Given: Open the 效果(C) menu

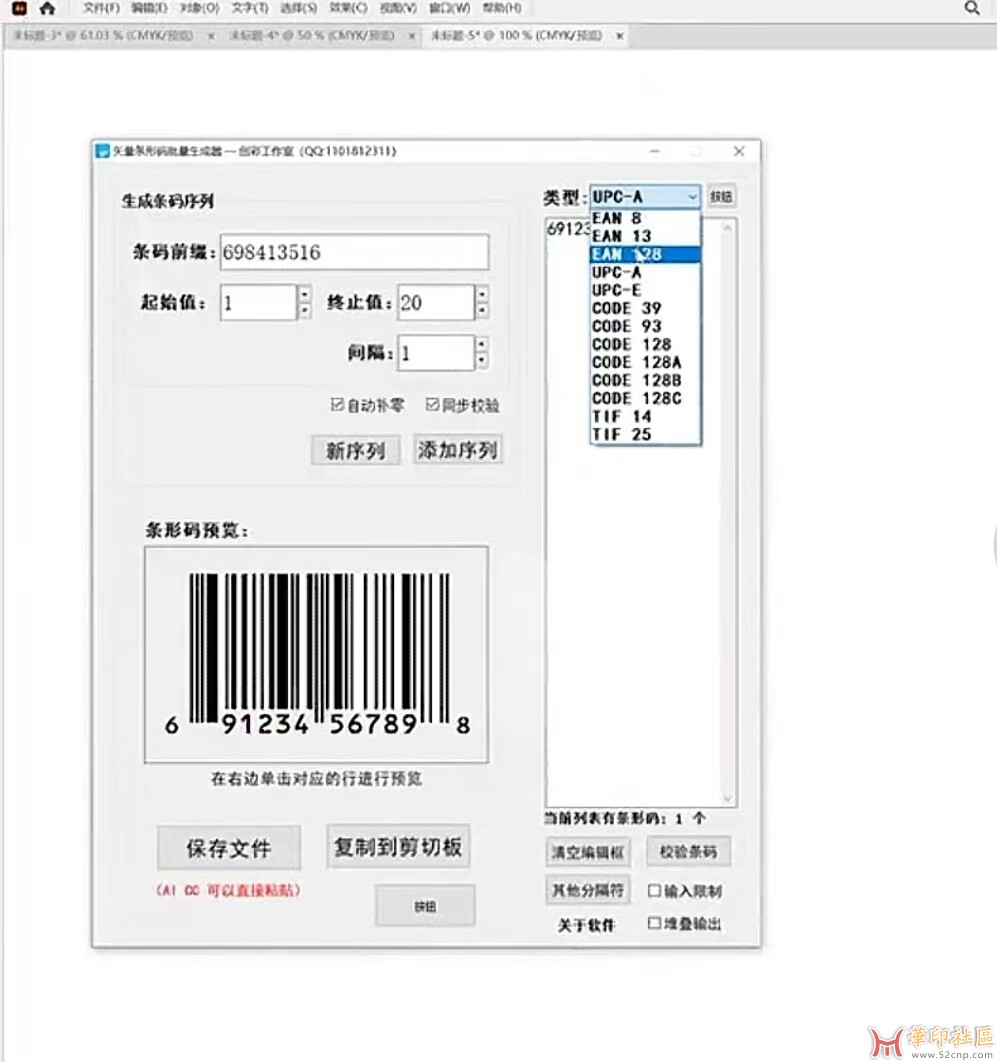Looking at the screenshot, I should coord(348,8).
